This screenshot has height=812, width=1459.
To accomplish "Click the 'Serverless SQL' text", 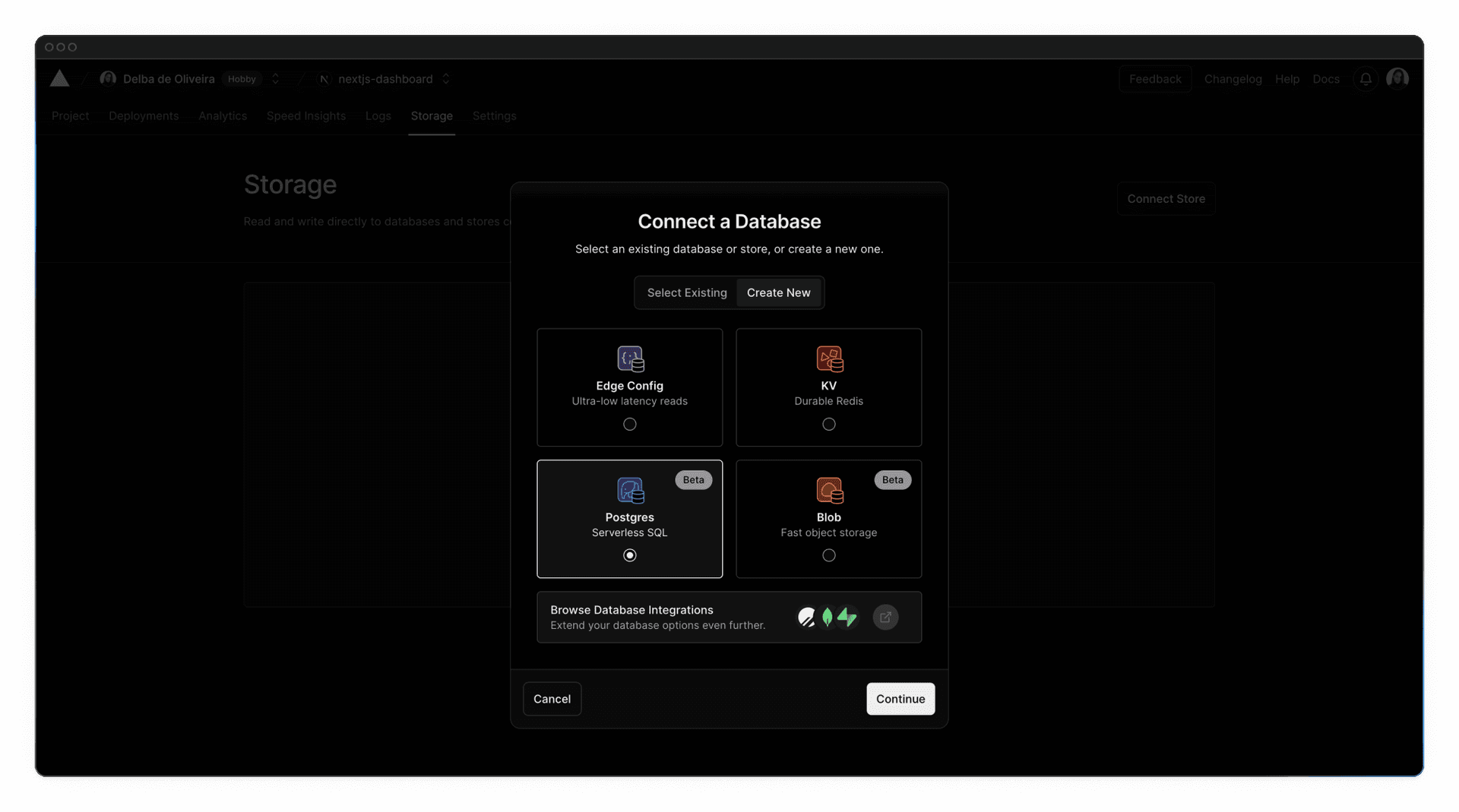I will tap(629, 532).
